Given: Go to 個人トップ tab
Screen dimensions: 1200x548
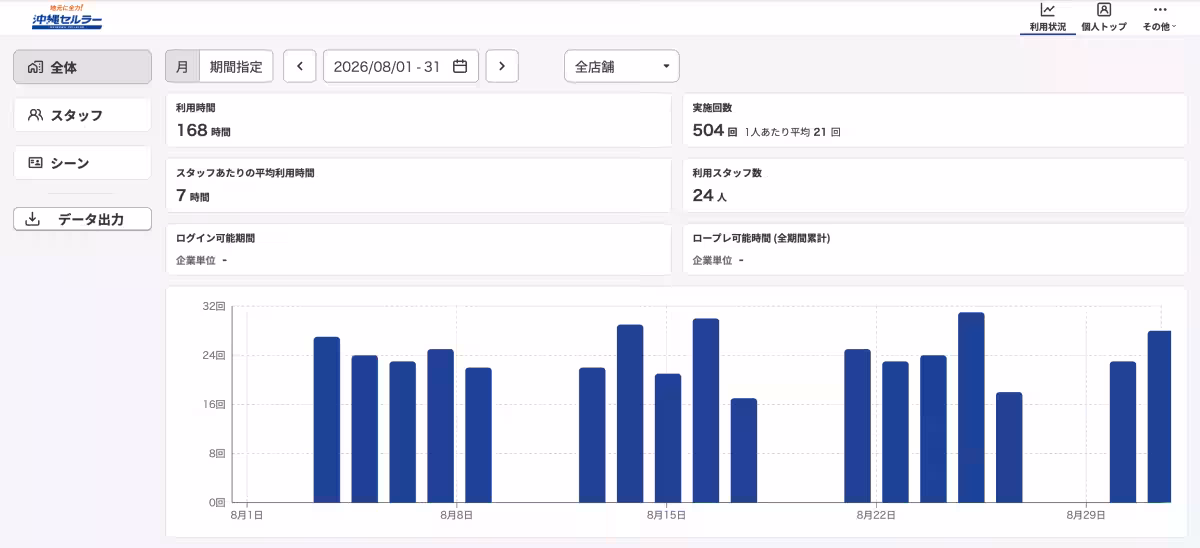Looking at the screenshot, I should pyautogui.click(x=1103, y=18).
